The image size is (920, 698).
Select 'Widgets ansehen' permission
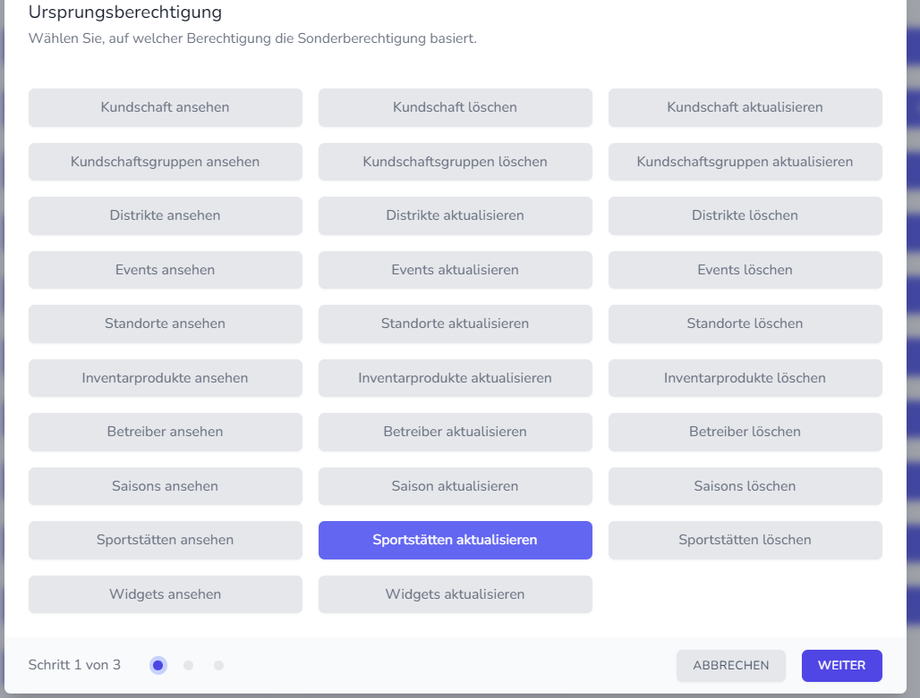coord(165,594)
